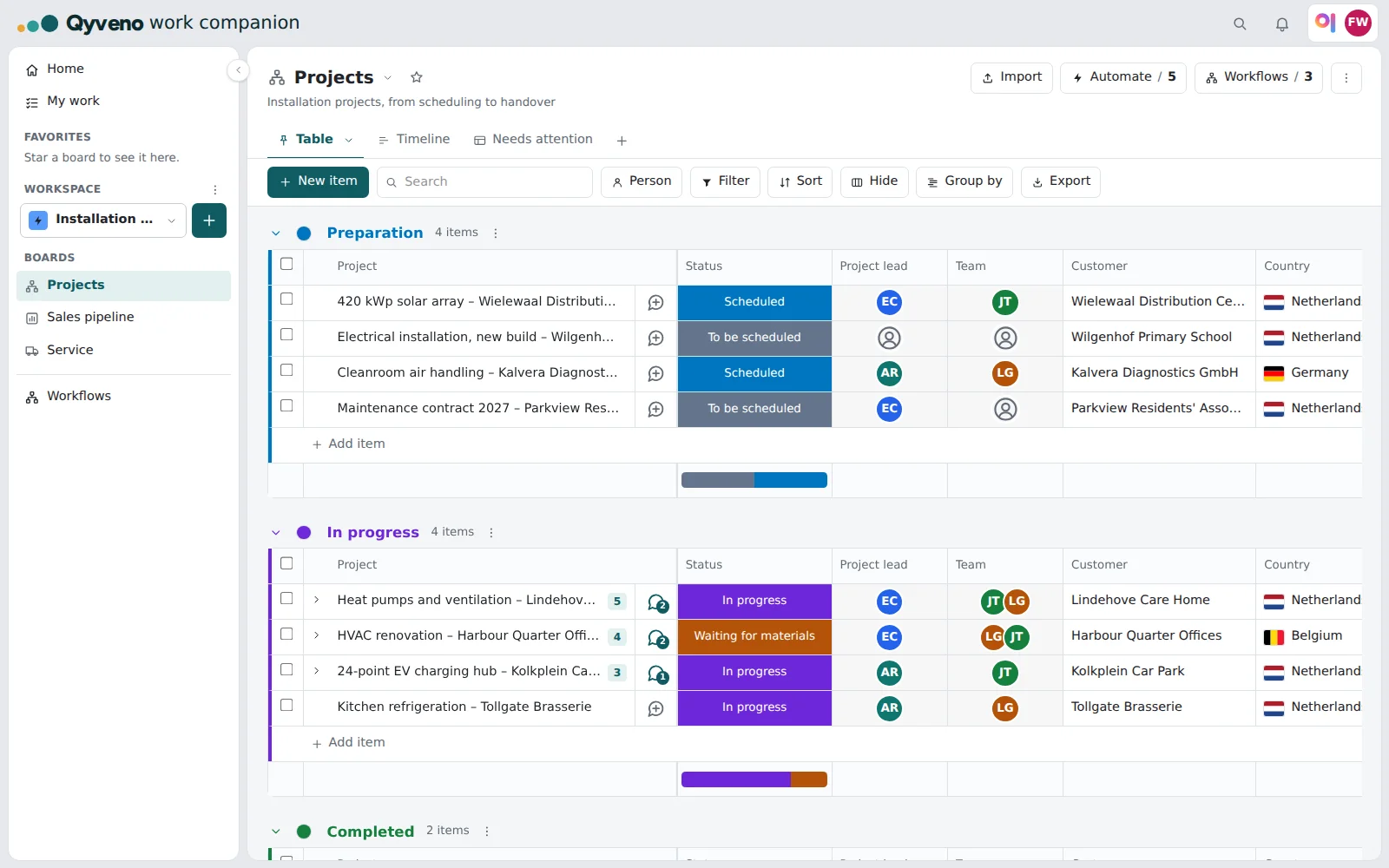Screen dimensions: 1389x868
Task: Select all items in In progress group
Action: [286, 563]
